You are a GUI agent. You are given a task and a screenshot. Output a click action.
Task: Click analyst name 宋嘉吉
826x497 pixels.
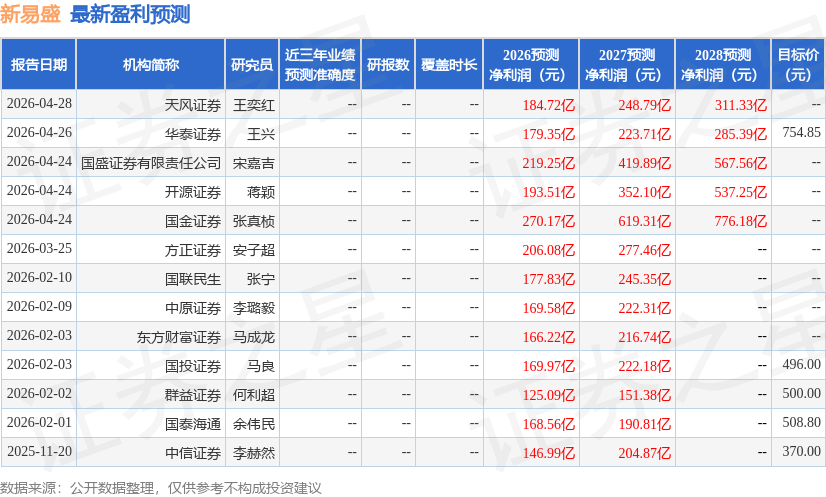coord(254,163)
